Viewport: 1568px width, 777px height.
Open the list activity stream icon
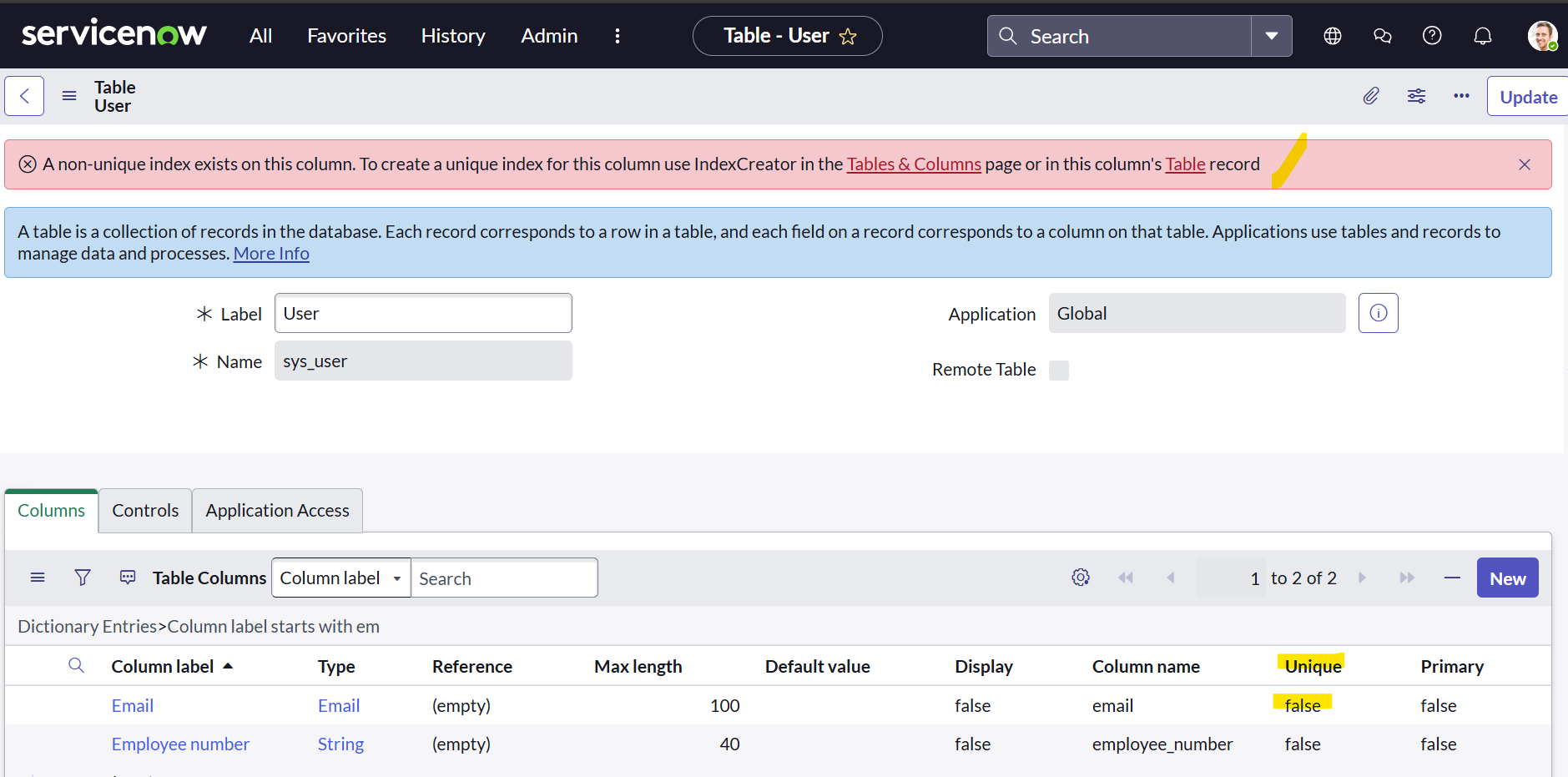point(128,578)
